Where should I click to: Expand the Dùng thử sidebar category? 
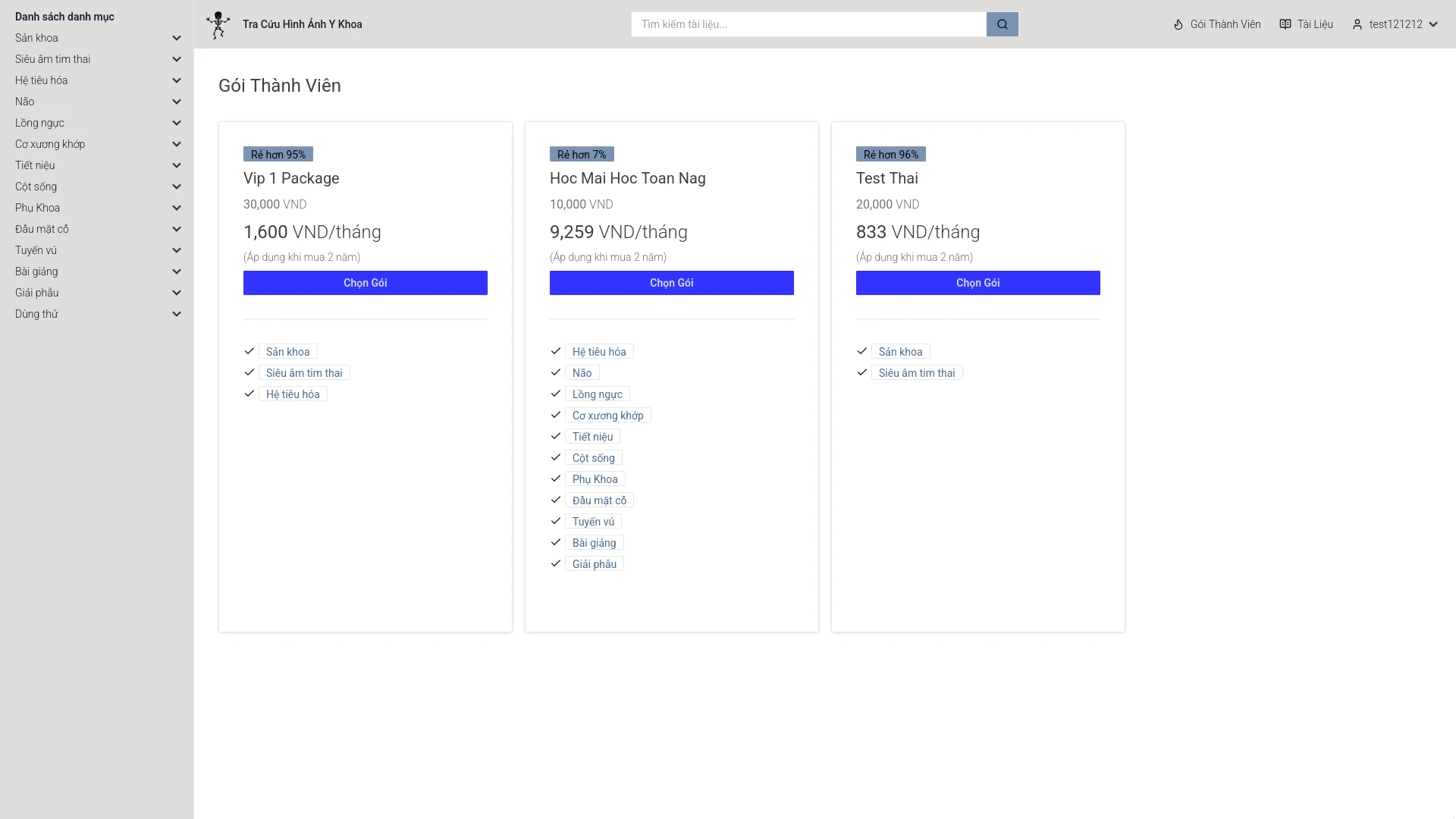point(177,314)
